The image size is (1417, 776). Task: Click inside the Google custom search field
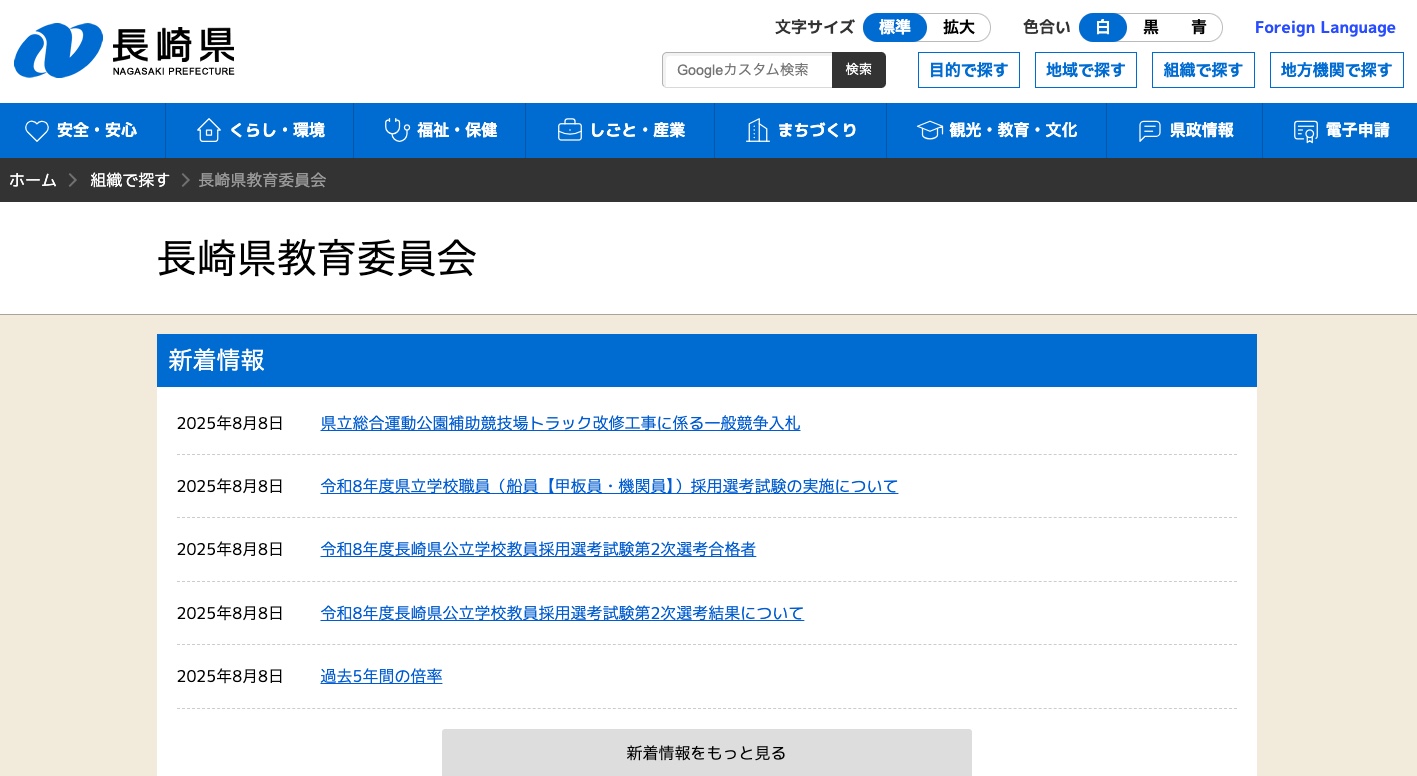tap(747, 70)
